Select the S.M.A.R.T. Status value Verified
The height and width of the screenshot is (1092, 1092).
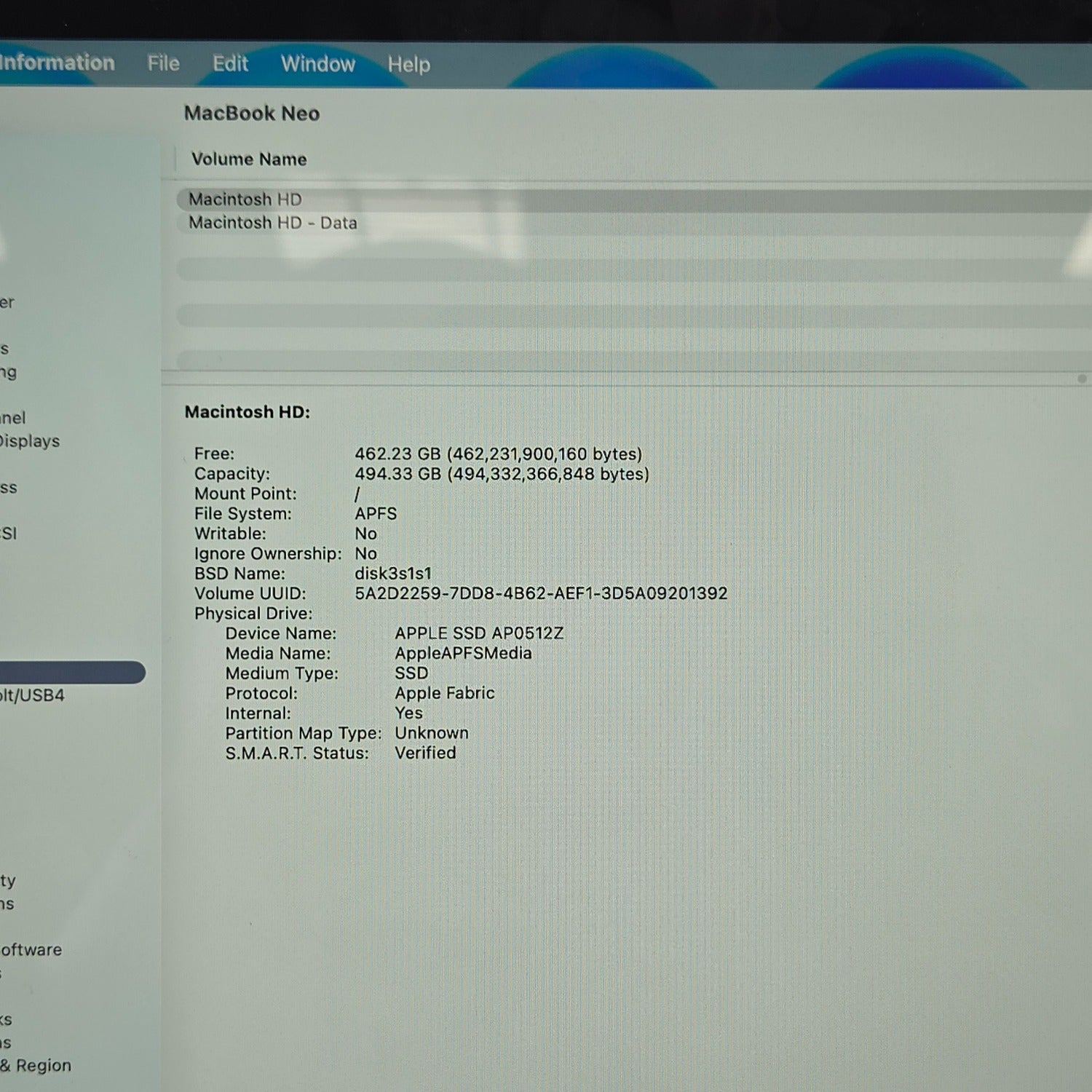425,753
